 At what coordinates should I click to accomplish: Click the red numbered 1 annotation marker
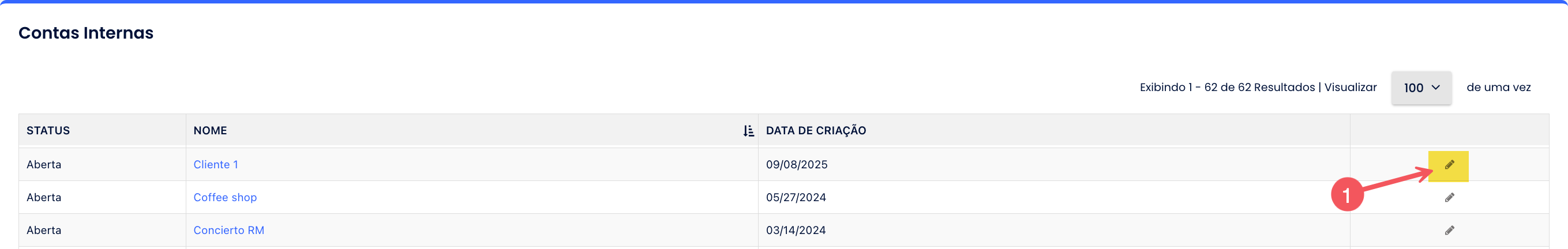[x=1346, y=195]
